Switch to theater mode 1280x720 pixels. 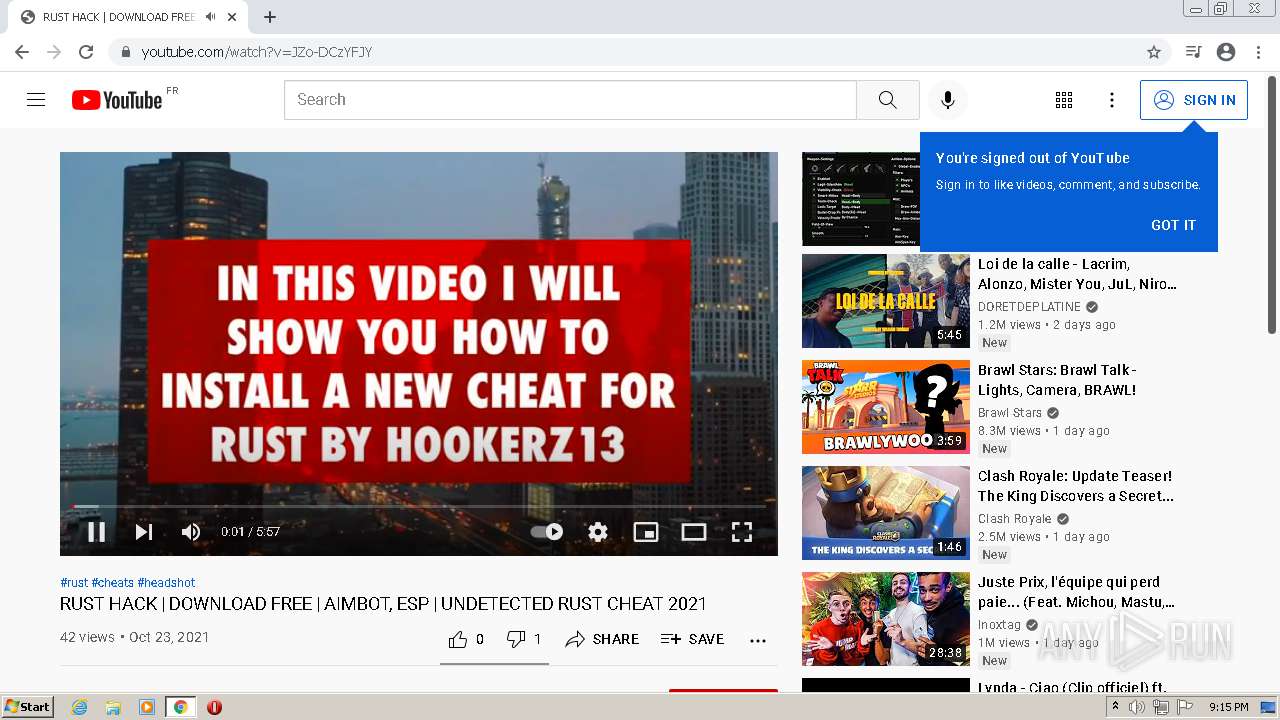(694, 532)
